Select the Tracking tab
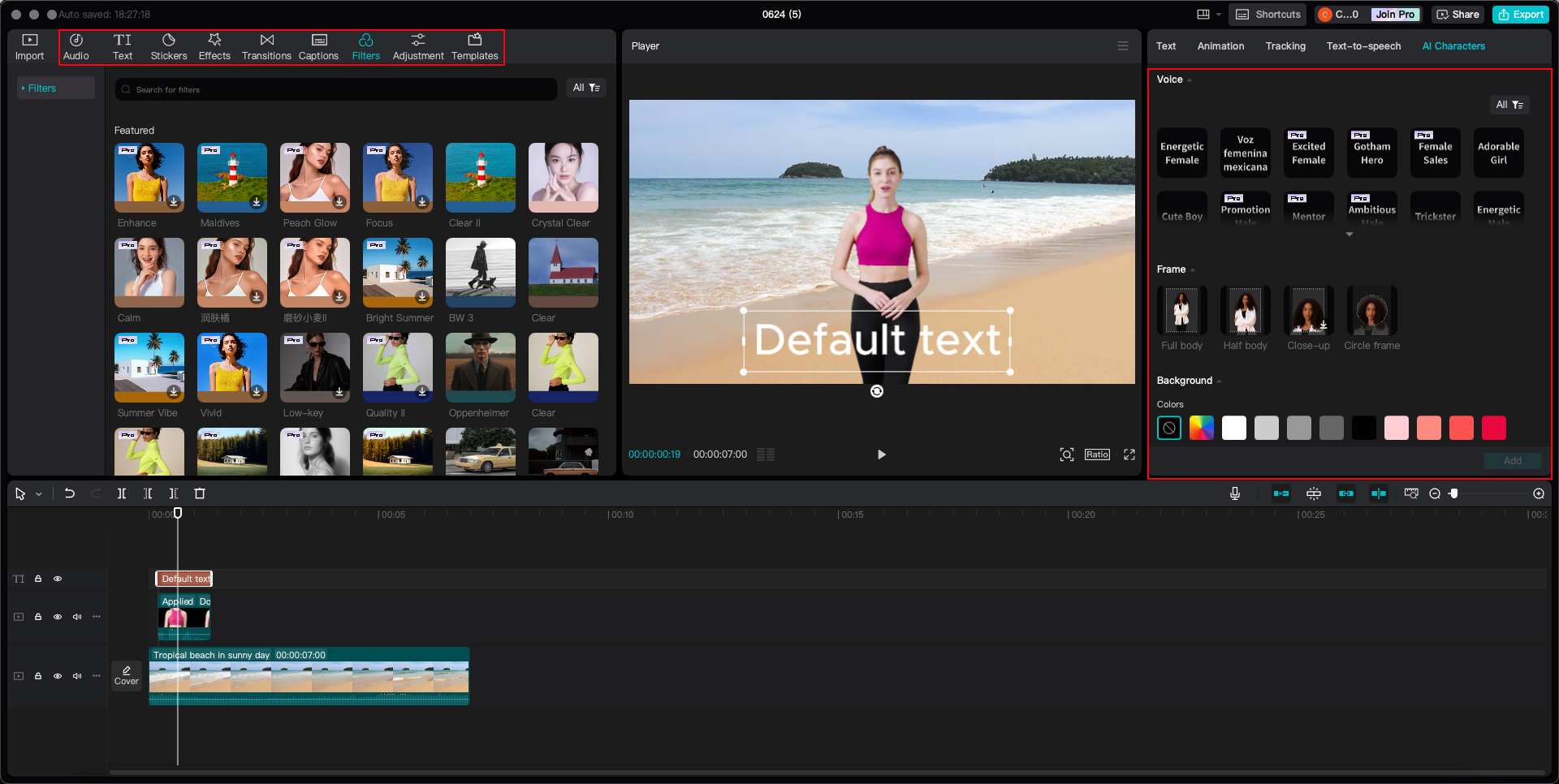The width and height of the screenshot is (1559, 784). [1285, 46]
